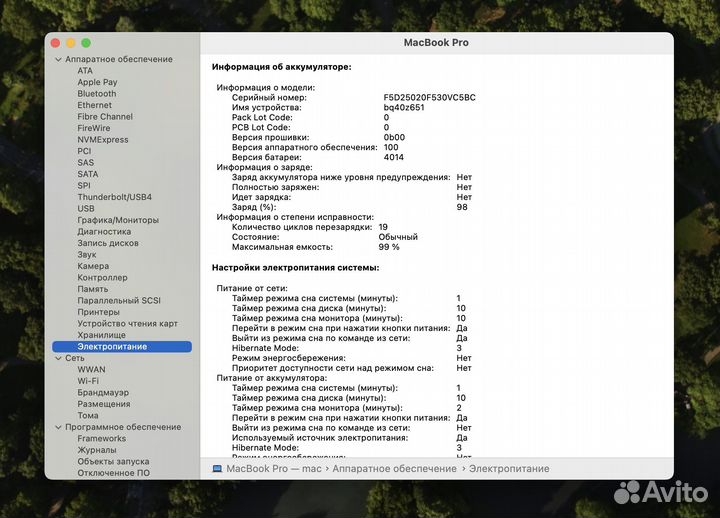The width and height of the screenshot is (720, 518).
Task: Collapse the Программное обеспечение section chevron
Action: tap(58, 427)
